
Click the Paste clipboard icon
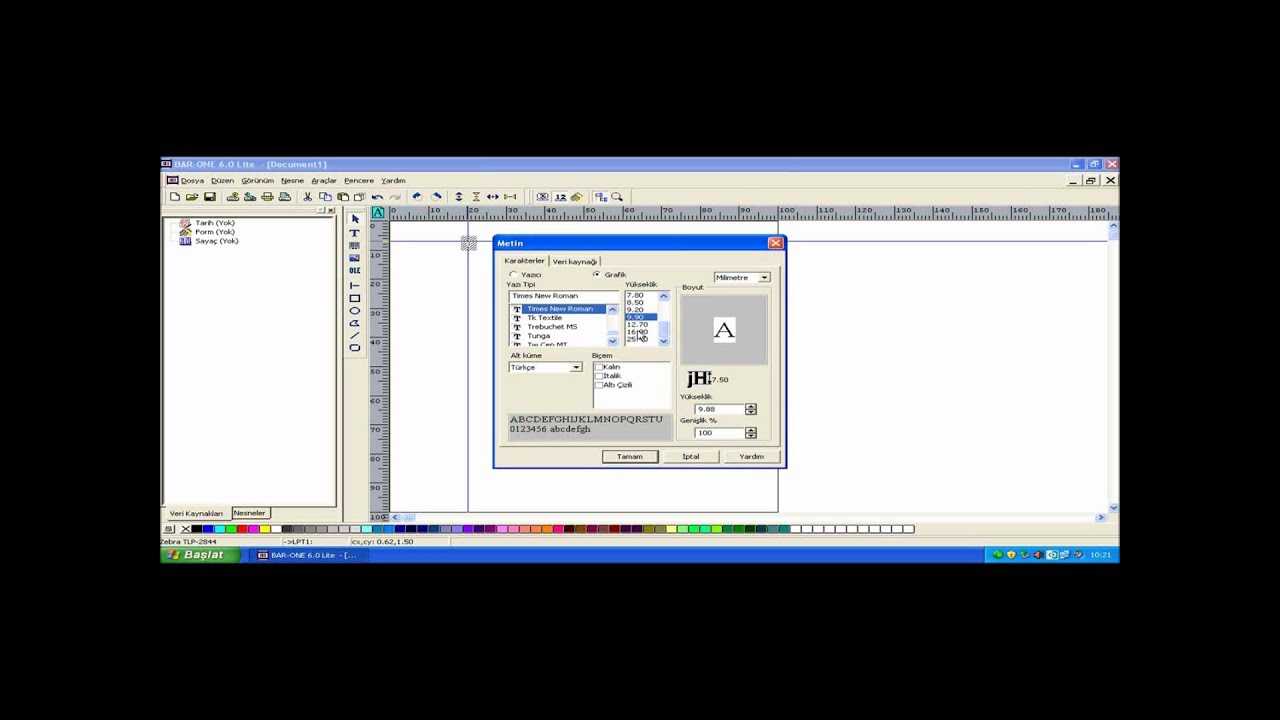[343, 197]
